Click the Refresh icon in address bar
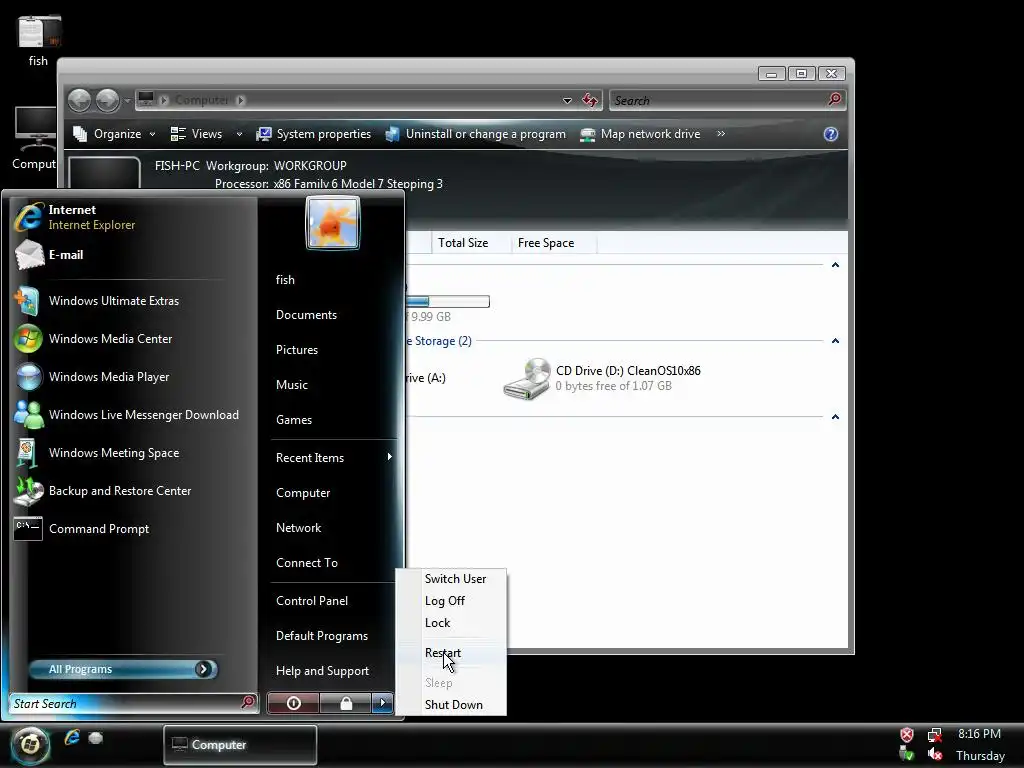This screenshot has width=1024, height=768. 590,100
